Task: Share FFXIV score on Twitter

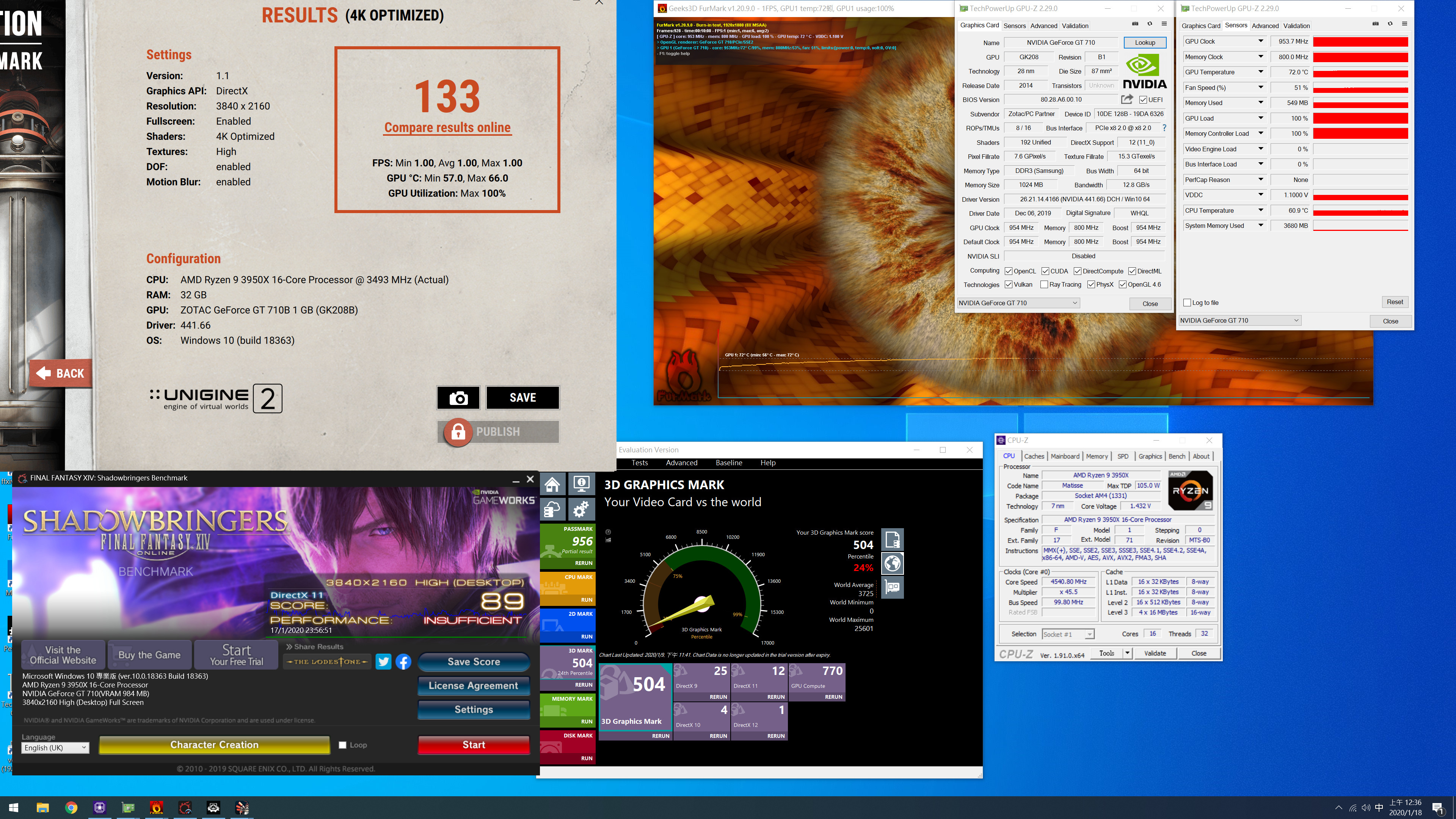Action: 383,661
